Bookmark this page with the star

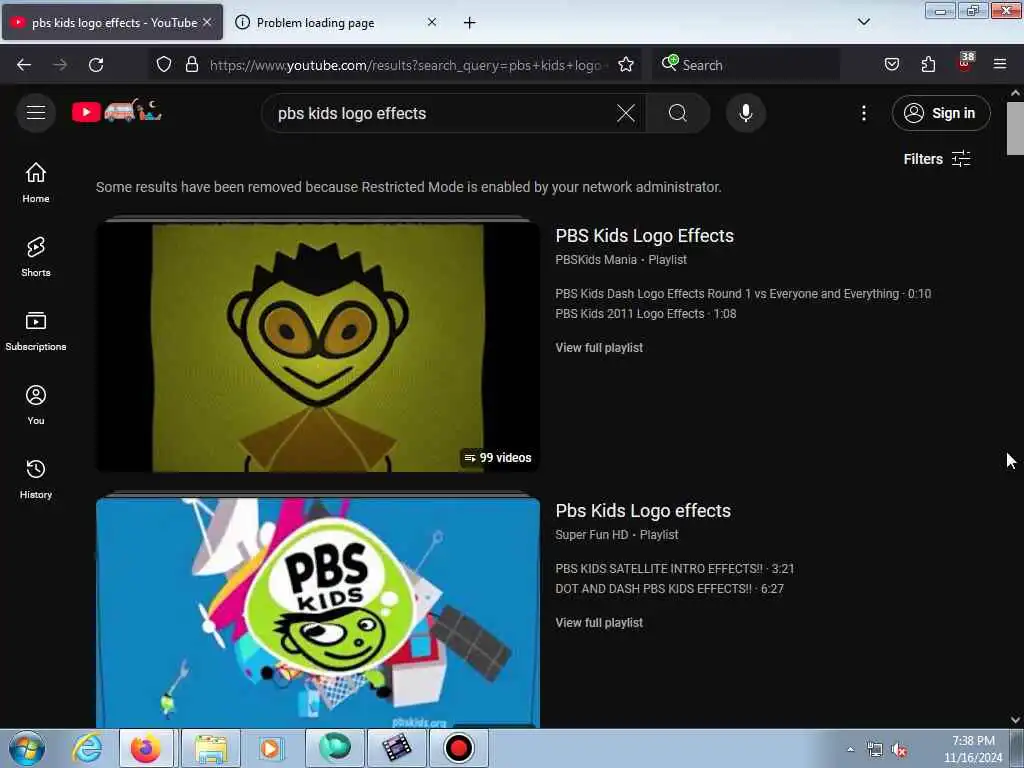pyautogui.click(x=626, y=64)
